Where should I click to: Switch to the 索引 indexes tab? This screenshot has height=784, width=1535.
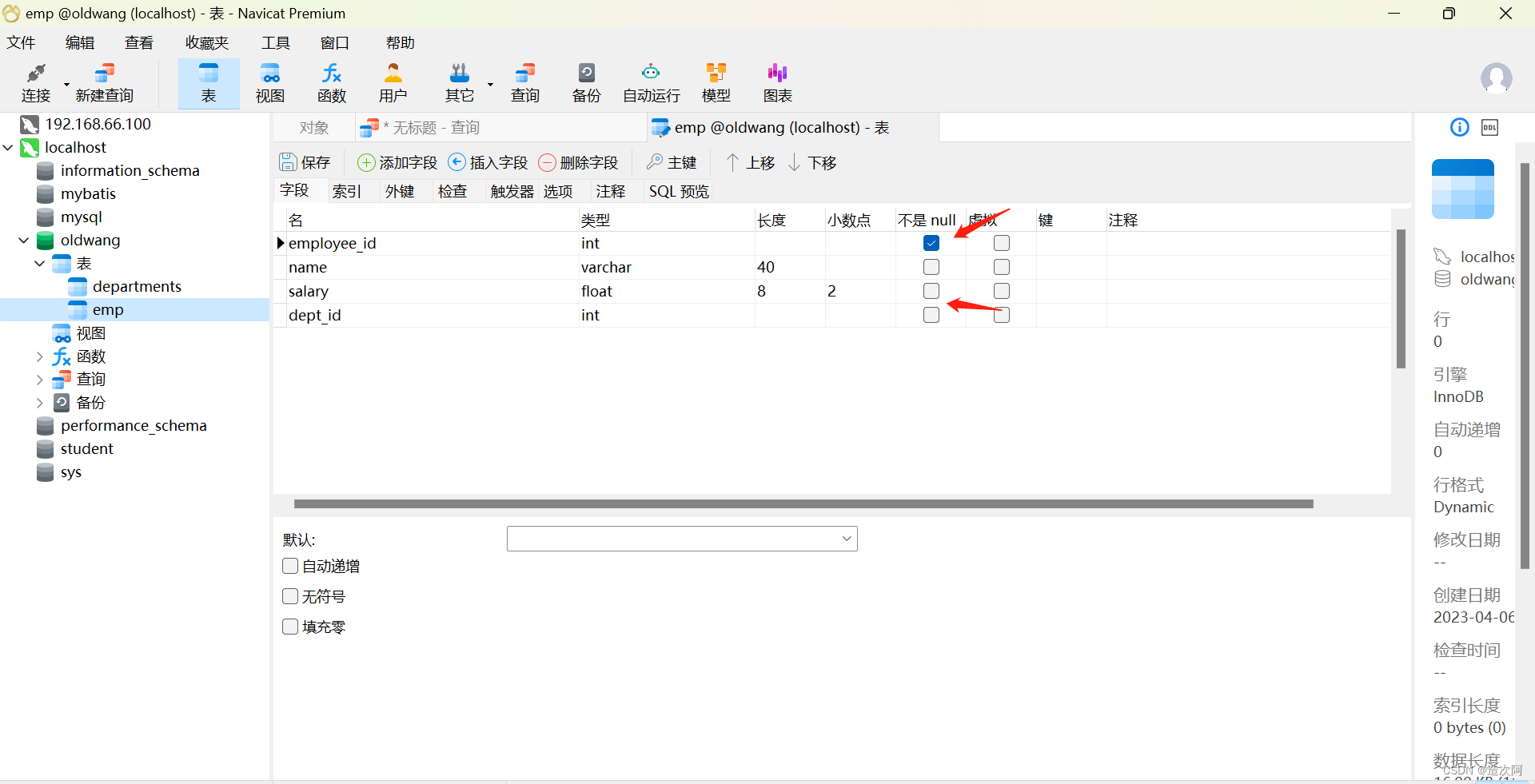347,191
